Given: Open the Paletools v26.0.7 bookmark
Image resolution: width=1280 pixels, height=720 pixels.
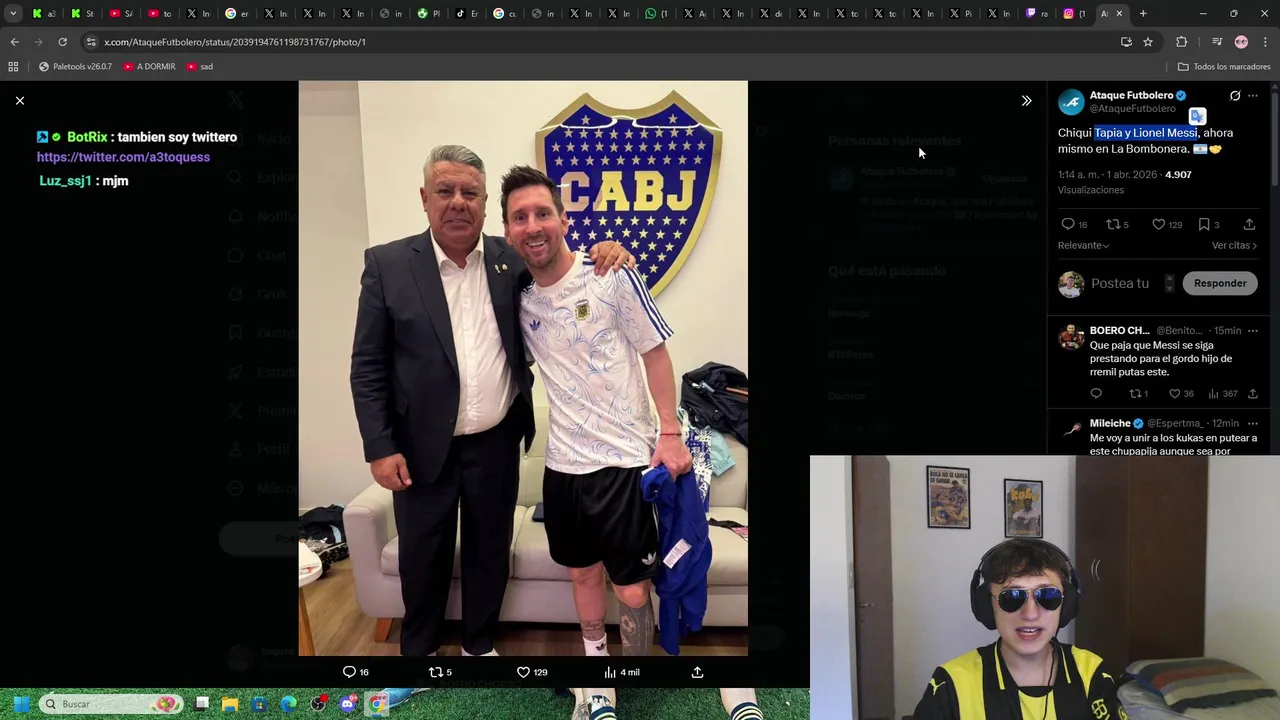Looking at the screenshot, I should (x=75, y=67).
